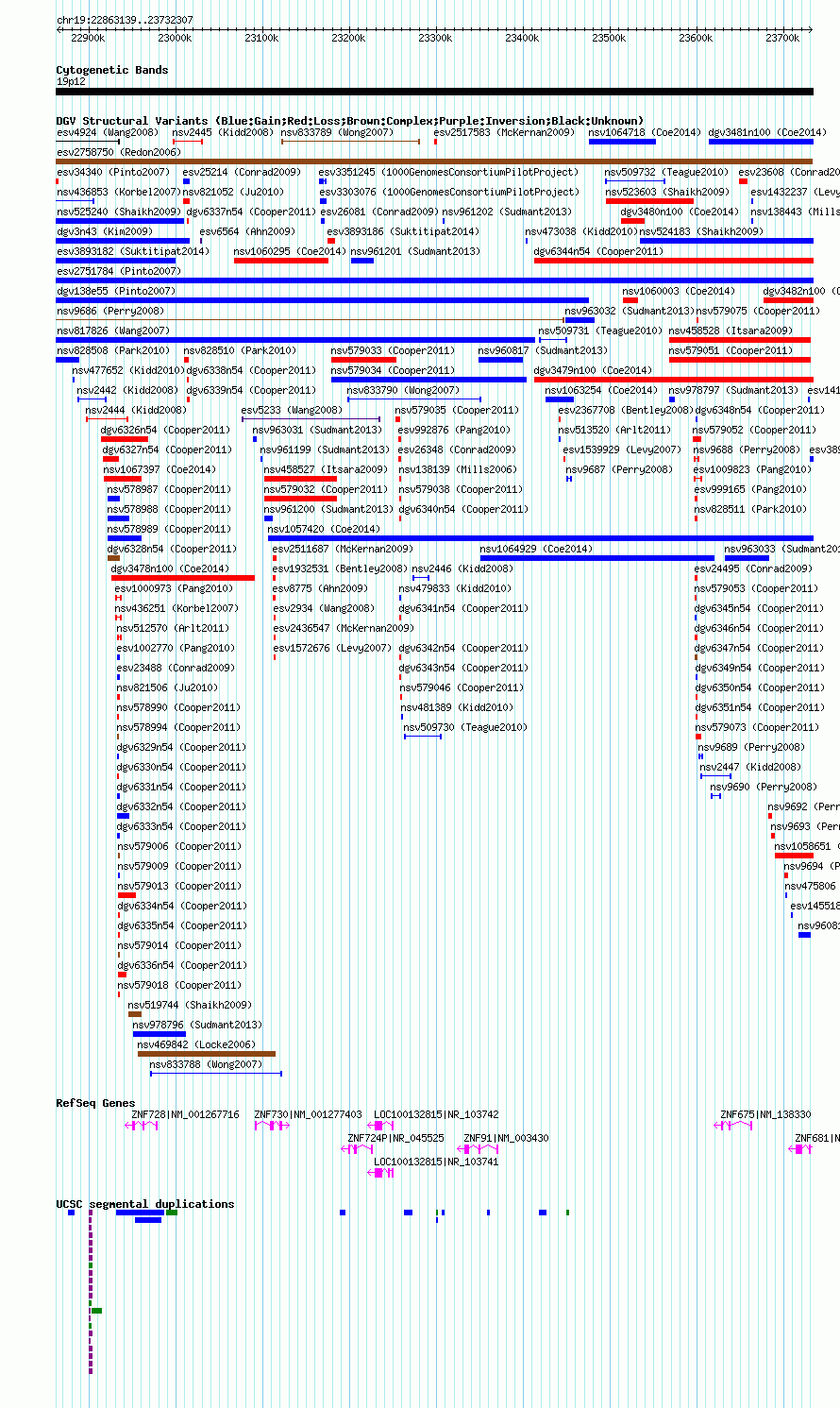Click variant nsv2447 (Kidd2008) label

point(750,767)
